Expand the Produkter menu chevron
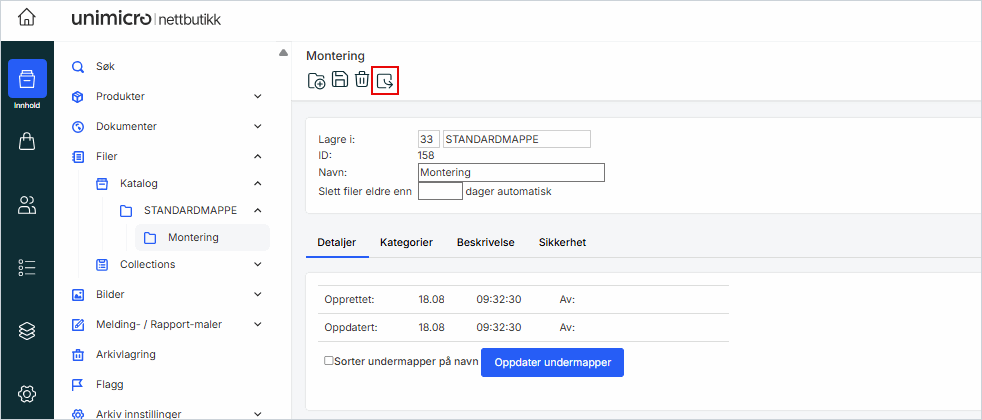982x420 pixels. click(257, 97)
